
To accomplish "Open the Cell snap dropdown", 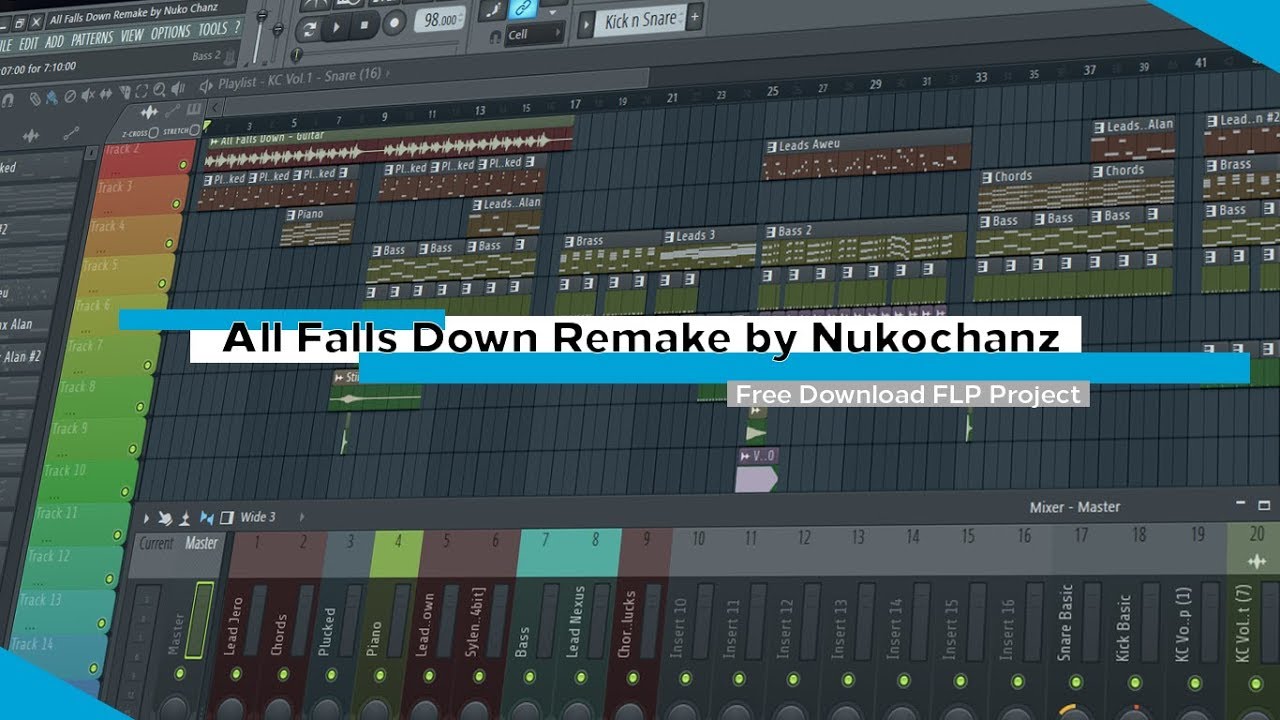I will pos(534,34).
